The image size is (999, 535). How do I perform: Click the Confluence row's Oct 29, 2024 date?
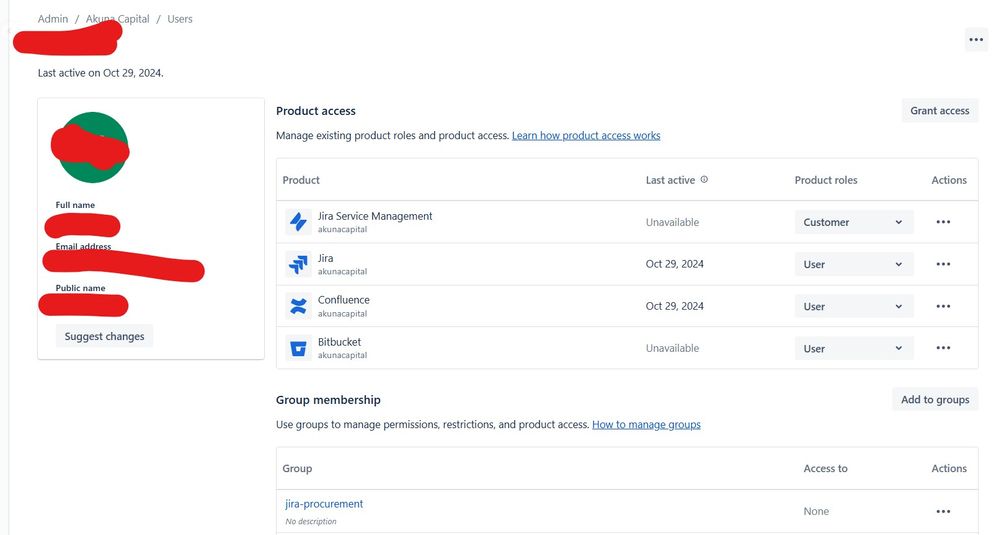point(675,306)
